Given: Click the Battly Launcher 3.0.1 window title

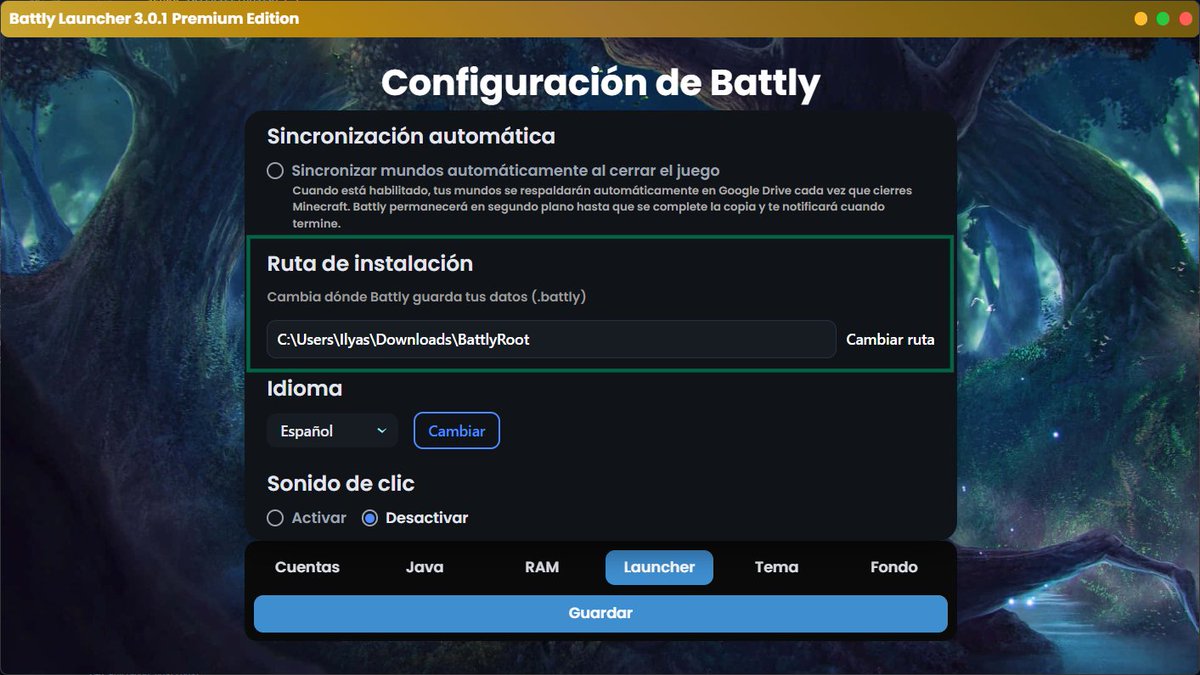Looking at the screenshot, I should [x=154, y=19].
